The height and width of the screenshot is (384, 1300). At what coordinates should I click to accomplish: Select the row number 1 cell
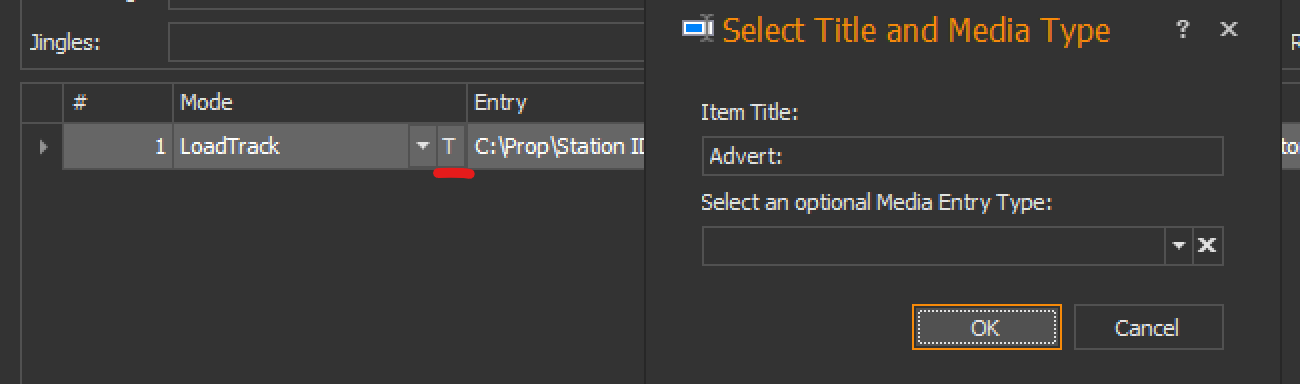pos(118,147)
